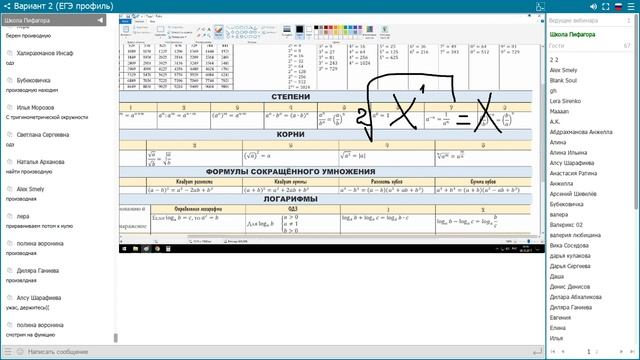Click Calculator icon on shared taskbar
Viewport: 640px width, 360px height.
[168, 249]
